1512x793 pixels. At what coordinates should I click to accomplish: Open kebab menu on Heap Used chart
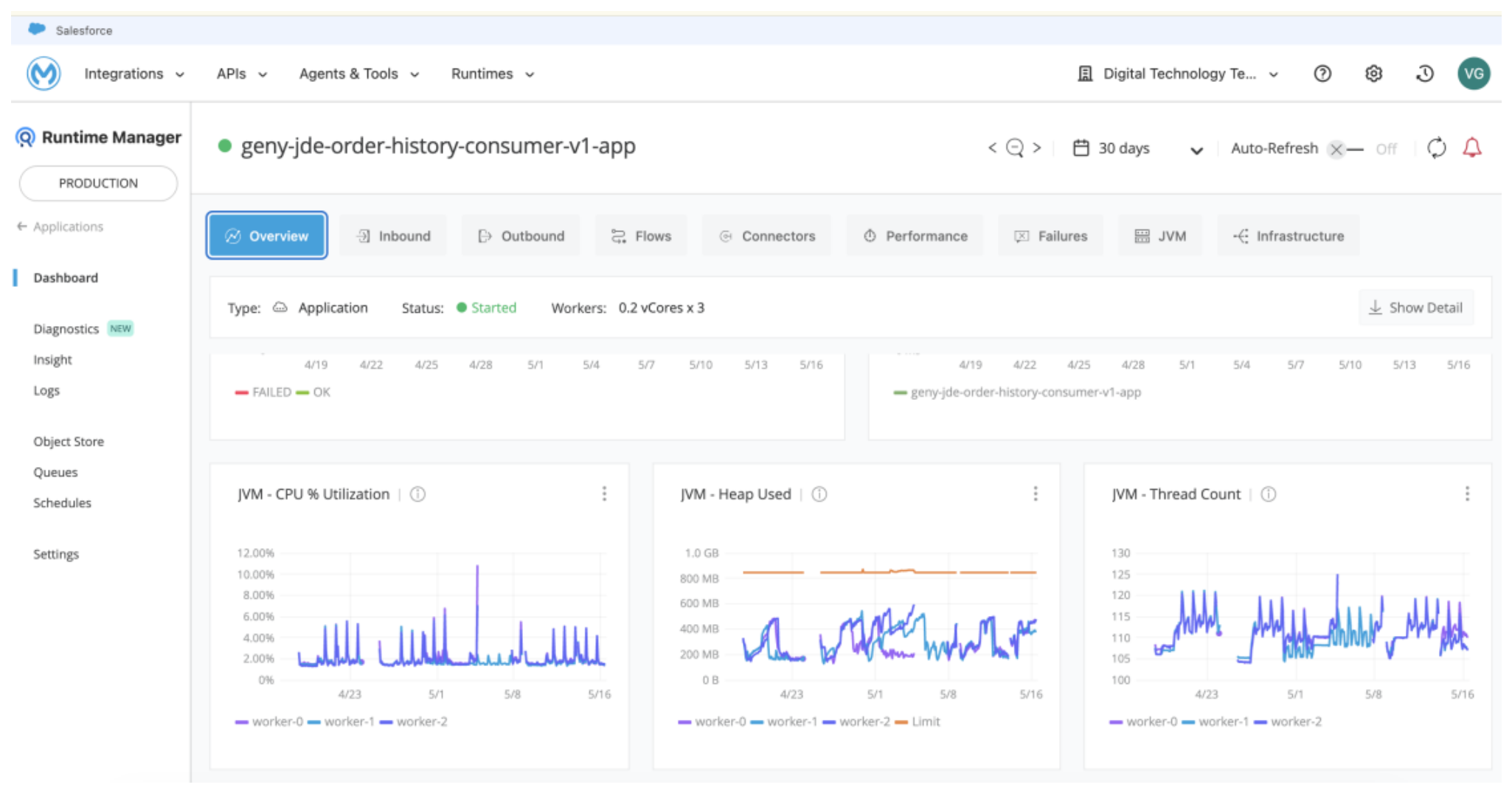pyautogui.click(x=1036, y=494)
